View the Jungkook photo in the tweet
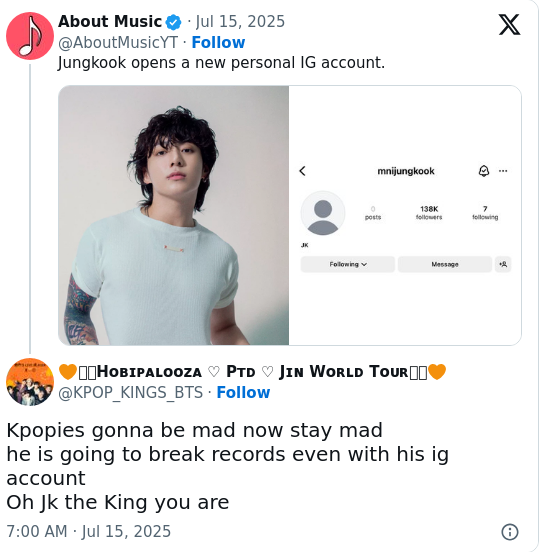Image resolution: width=548 pixels, height=552 pixels. [x=174, y=215]
